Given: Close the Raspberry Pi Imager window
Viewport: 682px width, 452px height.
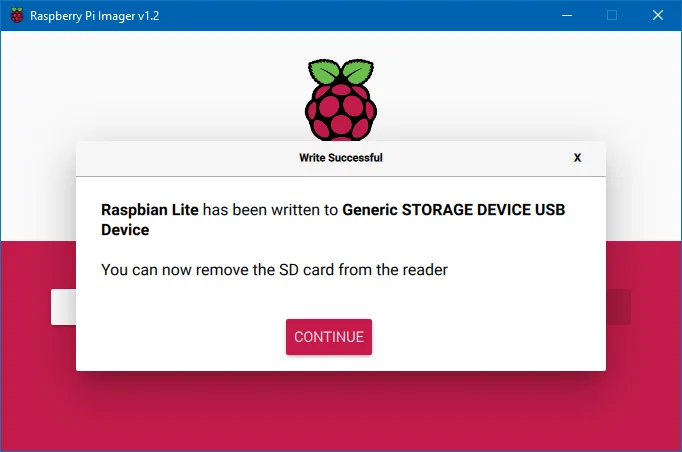Looking at the screenshot, I should [657, 15].
